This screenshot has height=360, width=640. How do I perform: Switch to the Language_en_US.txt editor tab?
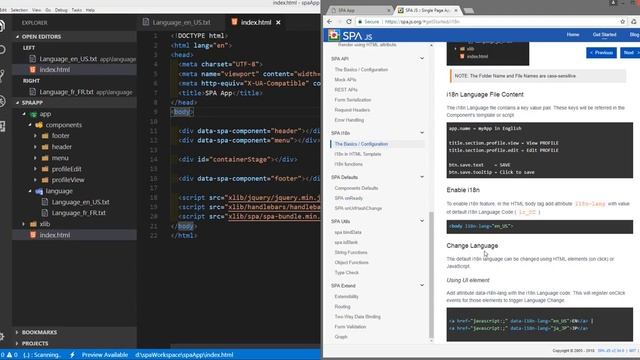(x=181, y=22)
